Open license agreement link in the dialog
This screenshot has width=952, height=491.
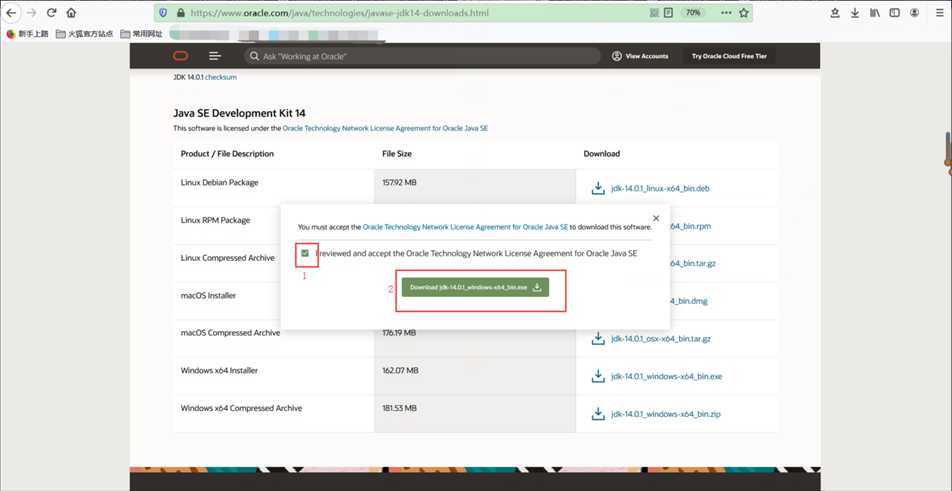[x=465, y=227]
